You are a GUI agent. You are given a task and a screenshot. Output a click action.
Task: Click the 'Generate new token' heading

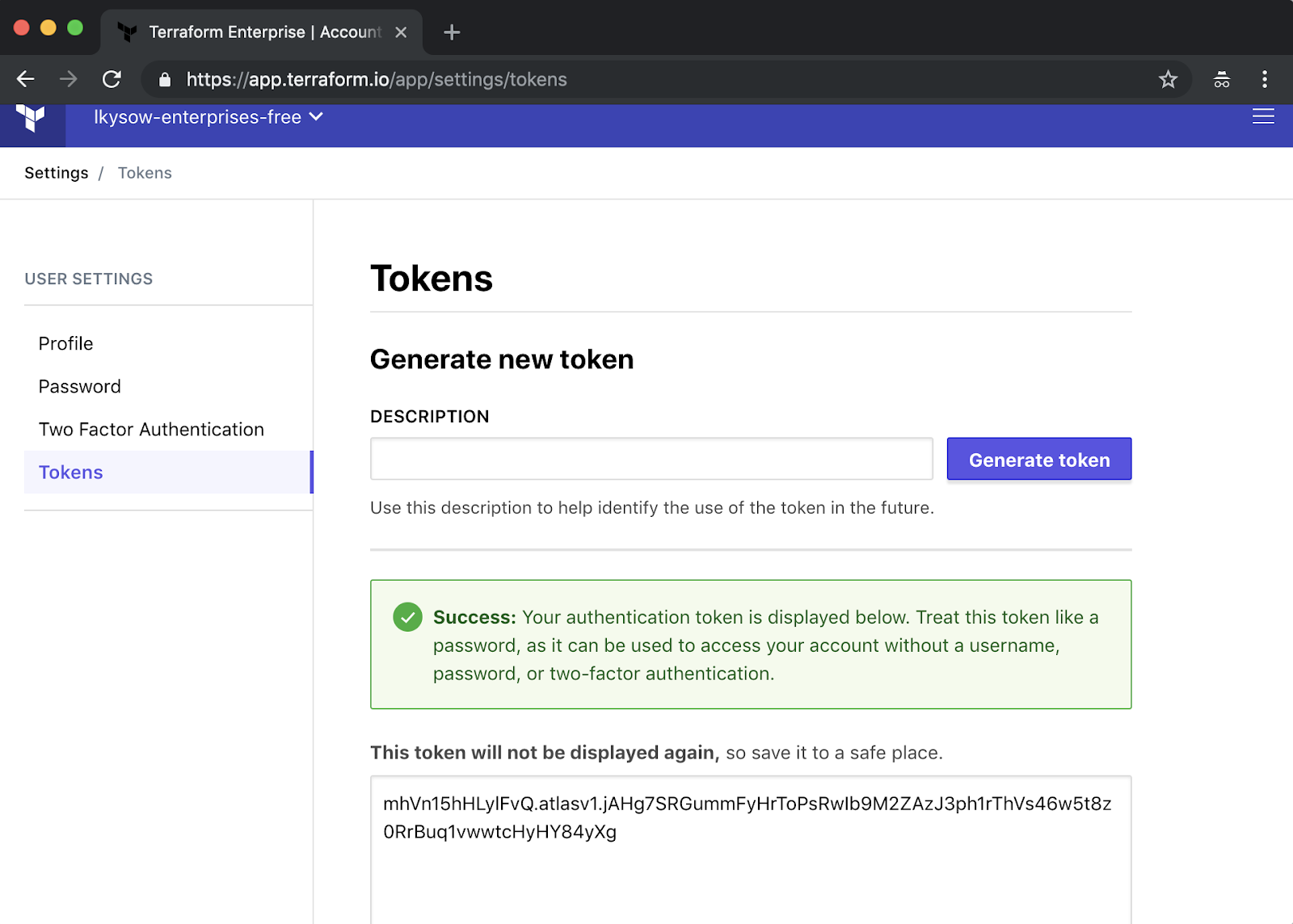point(502,359)
